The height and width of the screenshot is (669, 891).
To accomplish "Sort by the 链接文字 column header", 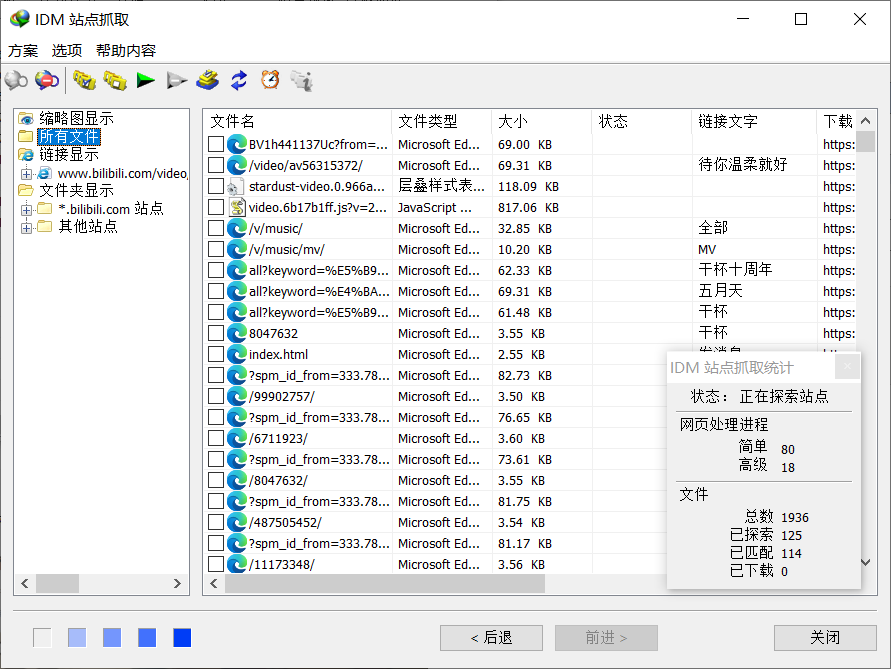I will coord(754,121).
